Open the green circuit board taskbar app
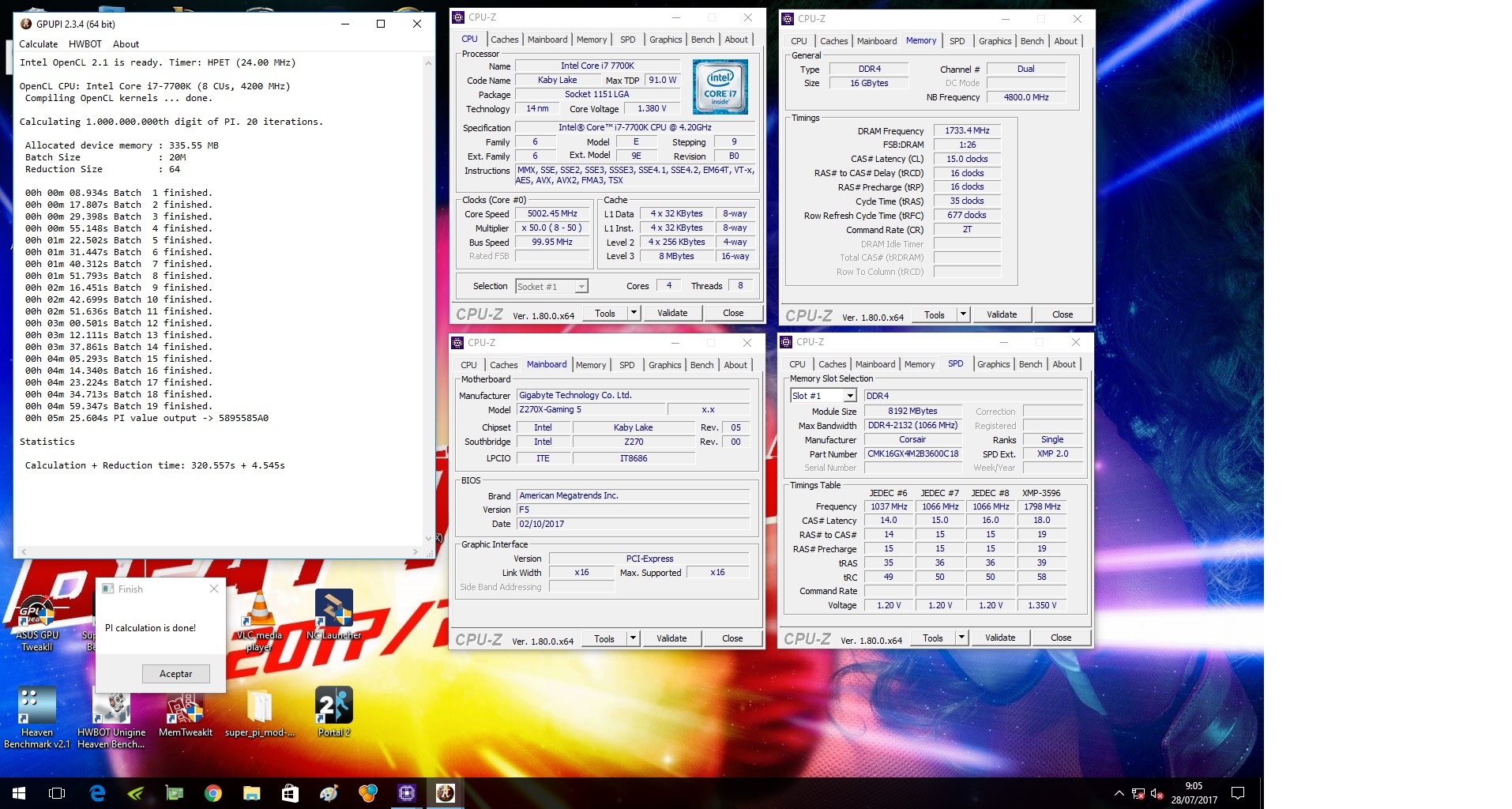1512x809 pixels. pos(175,793)
